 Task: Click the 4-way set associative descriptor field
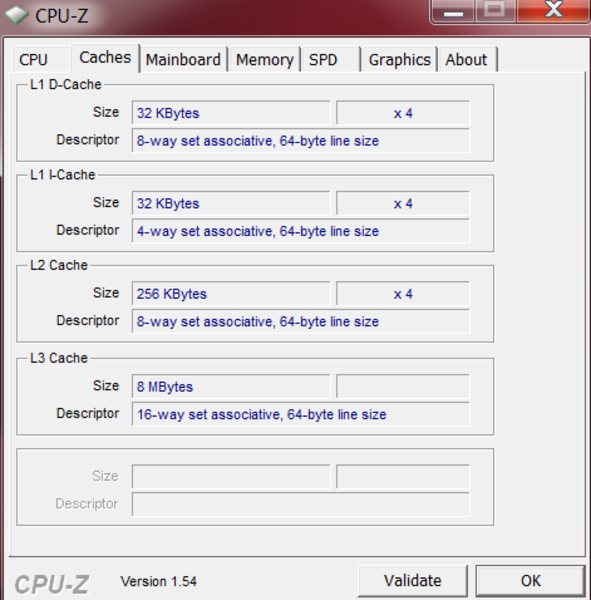point(300,231)
